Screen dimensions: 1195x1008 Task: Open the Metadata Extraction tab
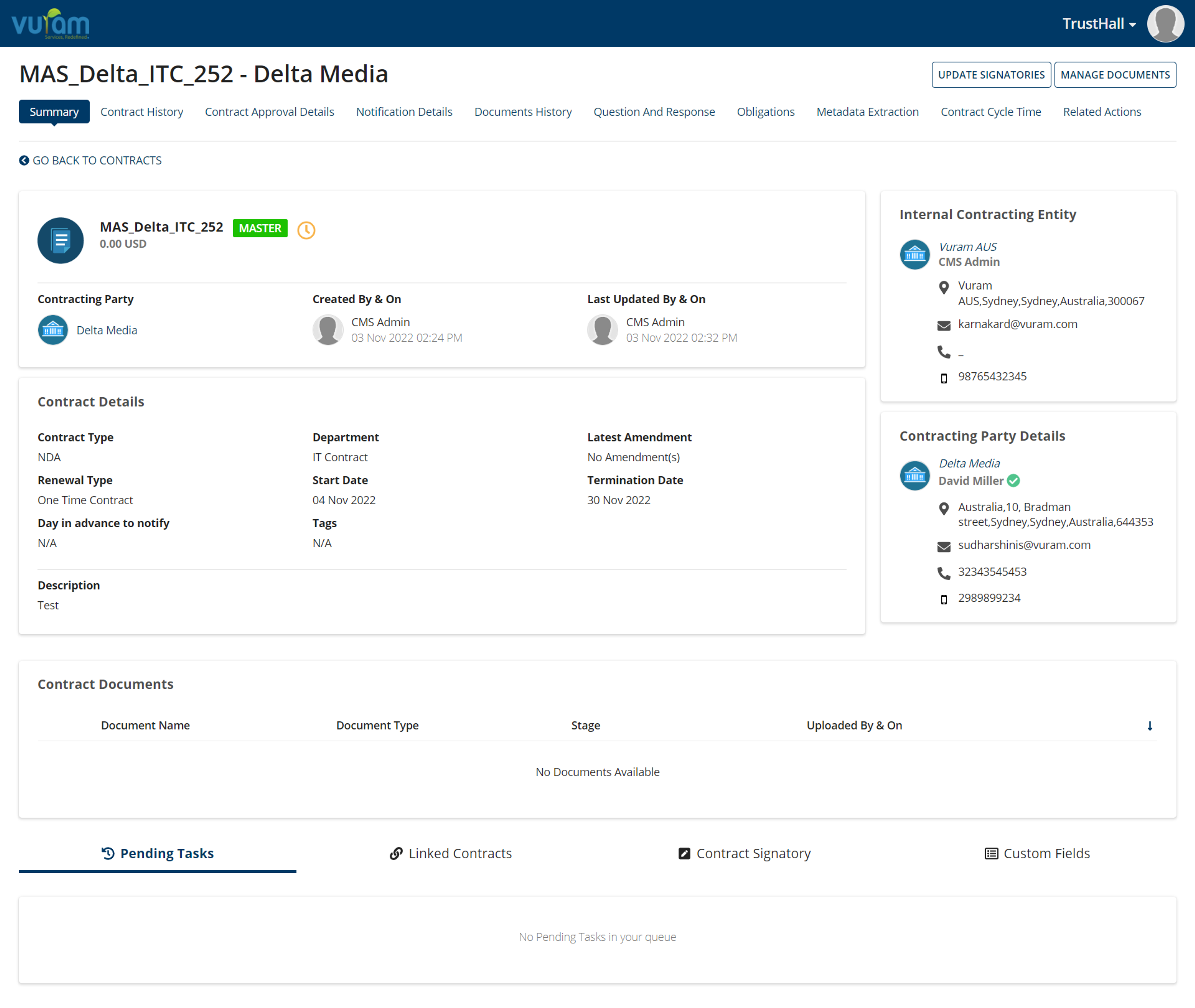coord(868,111)
